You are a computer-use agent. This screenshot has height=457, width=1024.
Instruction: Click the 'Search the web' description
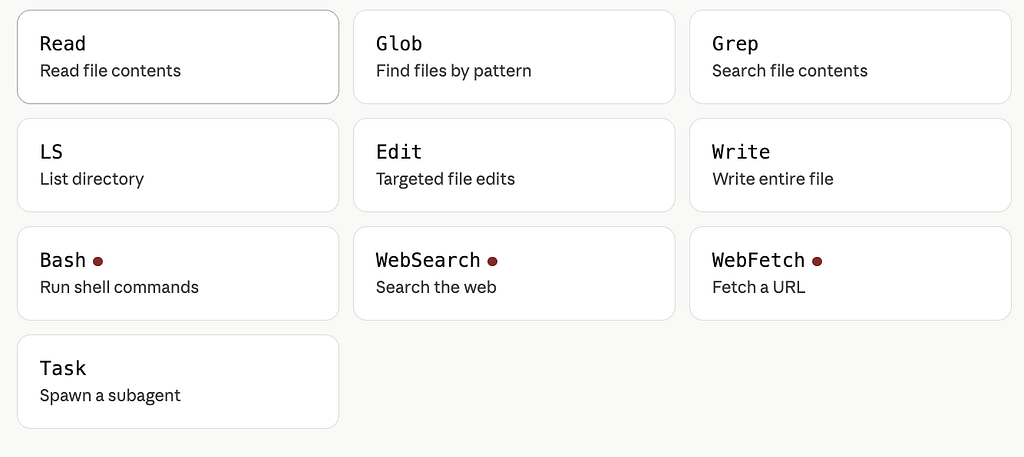tap(436, 287)
